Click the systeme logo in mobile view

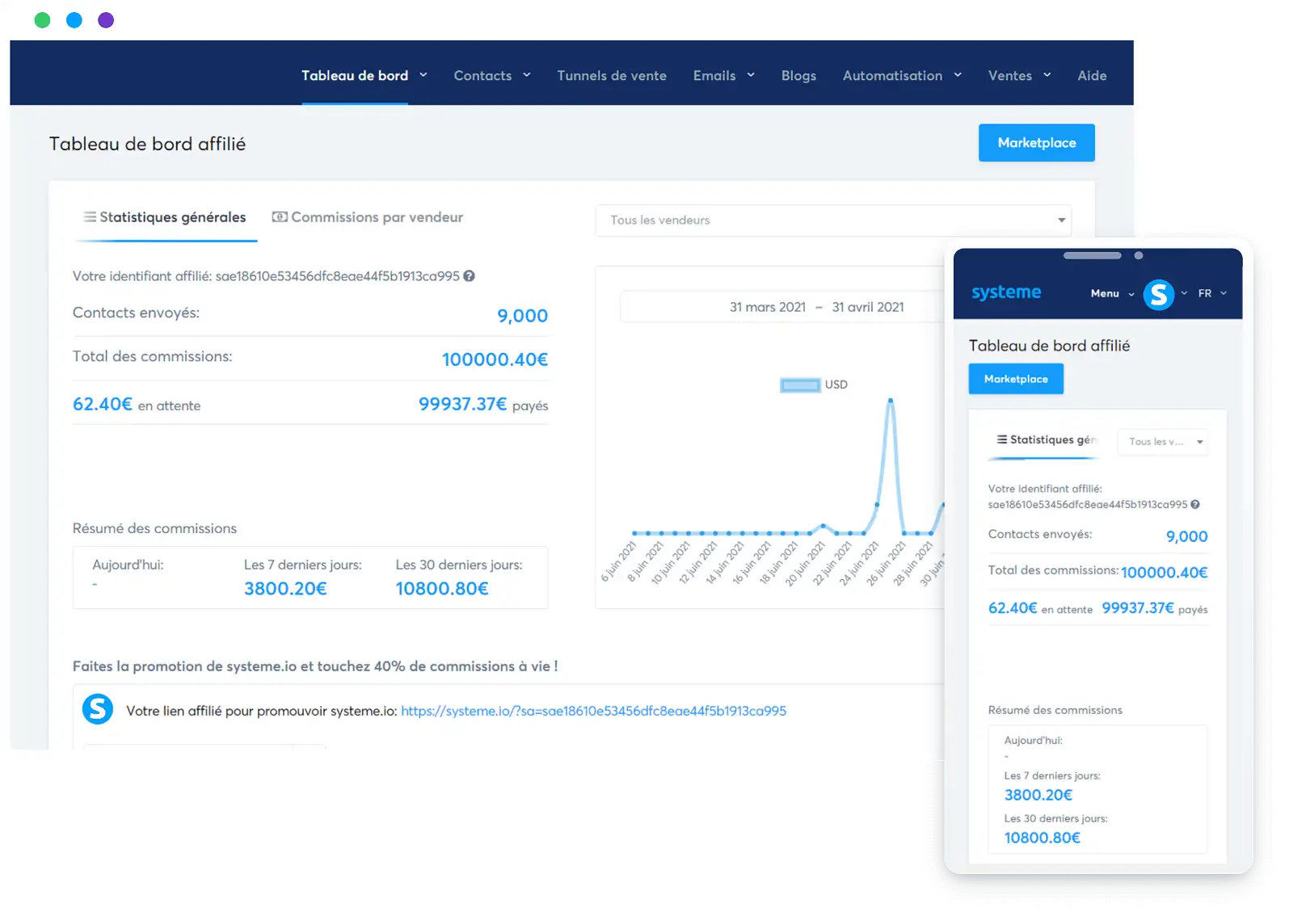coord(1006,292)
